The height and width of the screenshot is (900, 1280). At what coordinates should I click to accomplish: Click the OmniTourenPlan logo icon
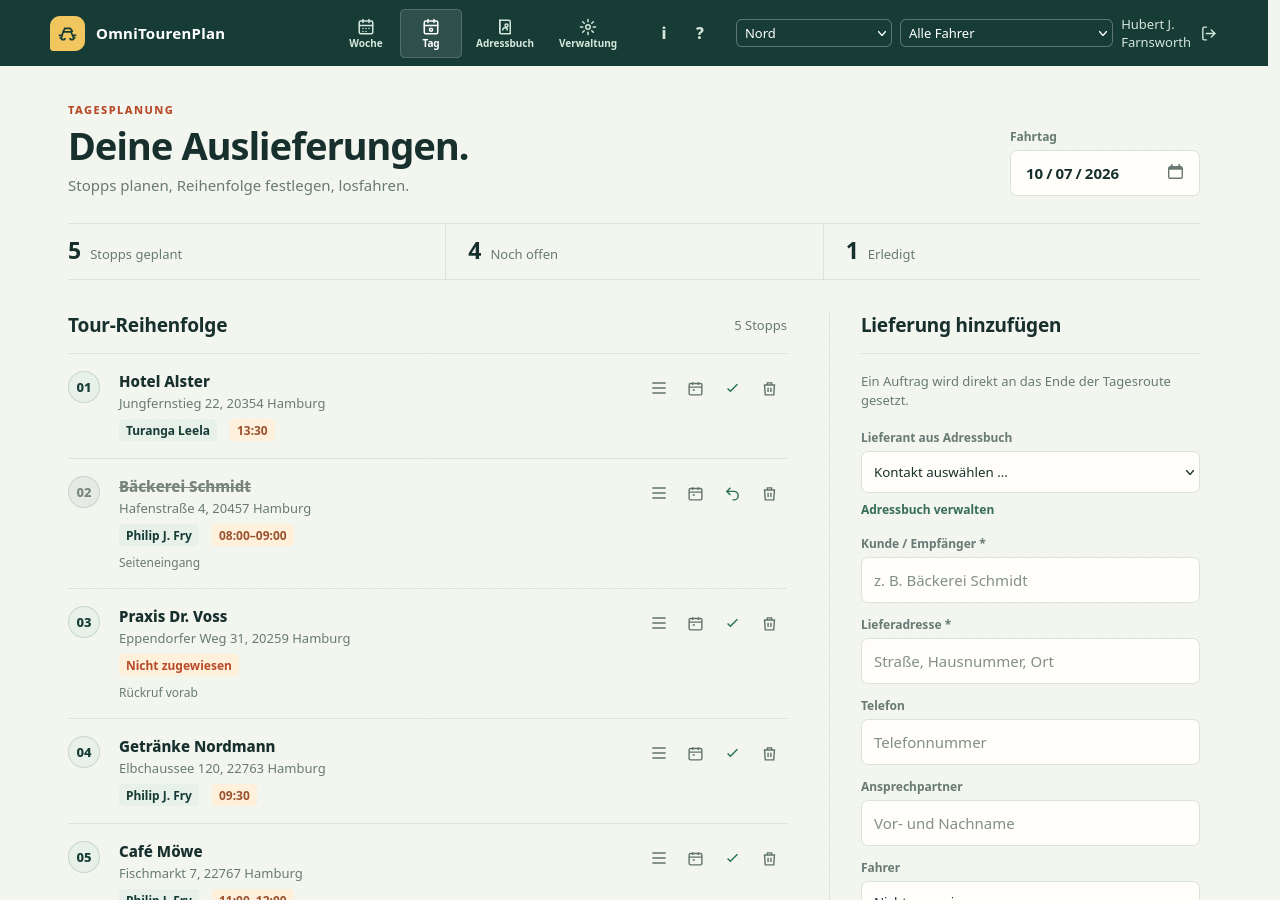pyautogui.click(x=67, y=33)
